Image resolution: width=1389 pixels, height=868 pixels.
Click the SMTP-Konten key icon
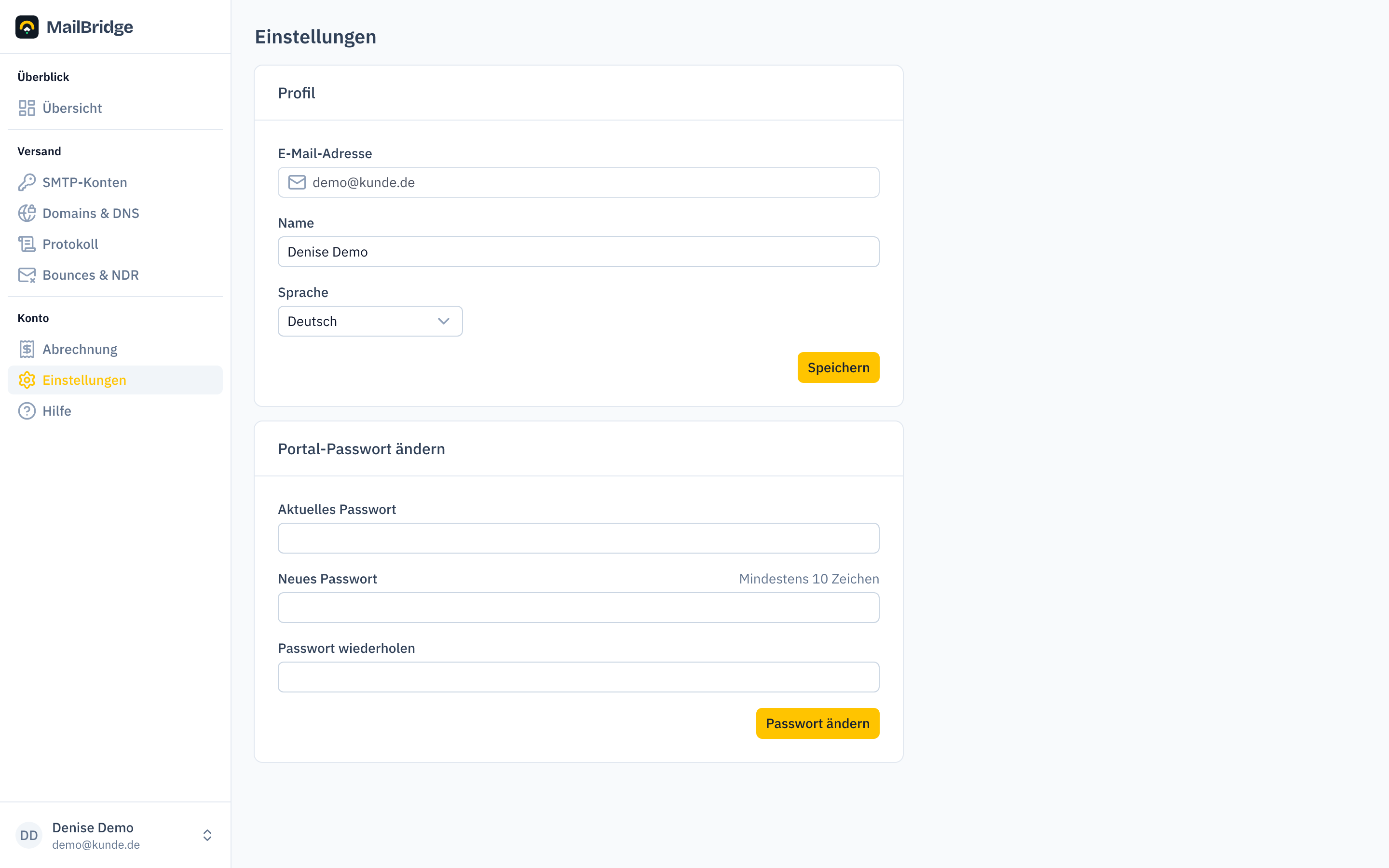(x=27, y=183)
